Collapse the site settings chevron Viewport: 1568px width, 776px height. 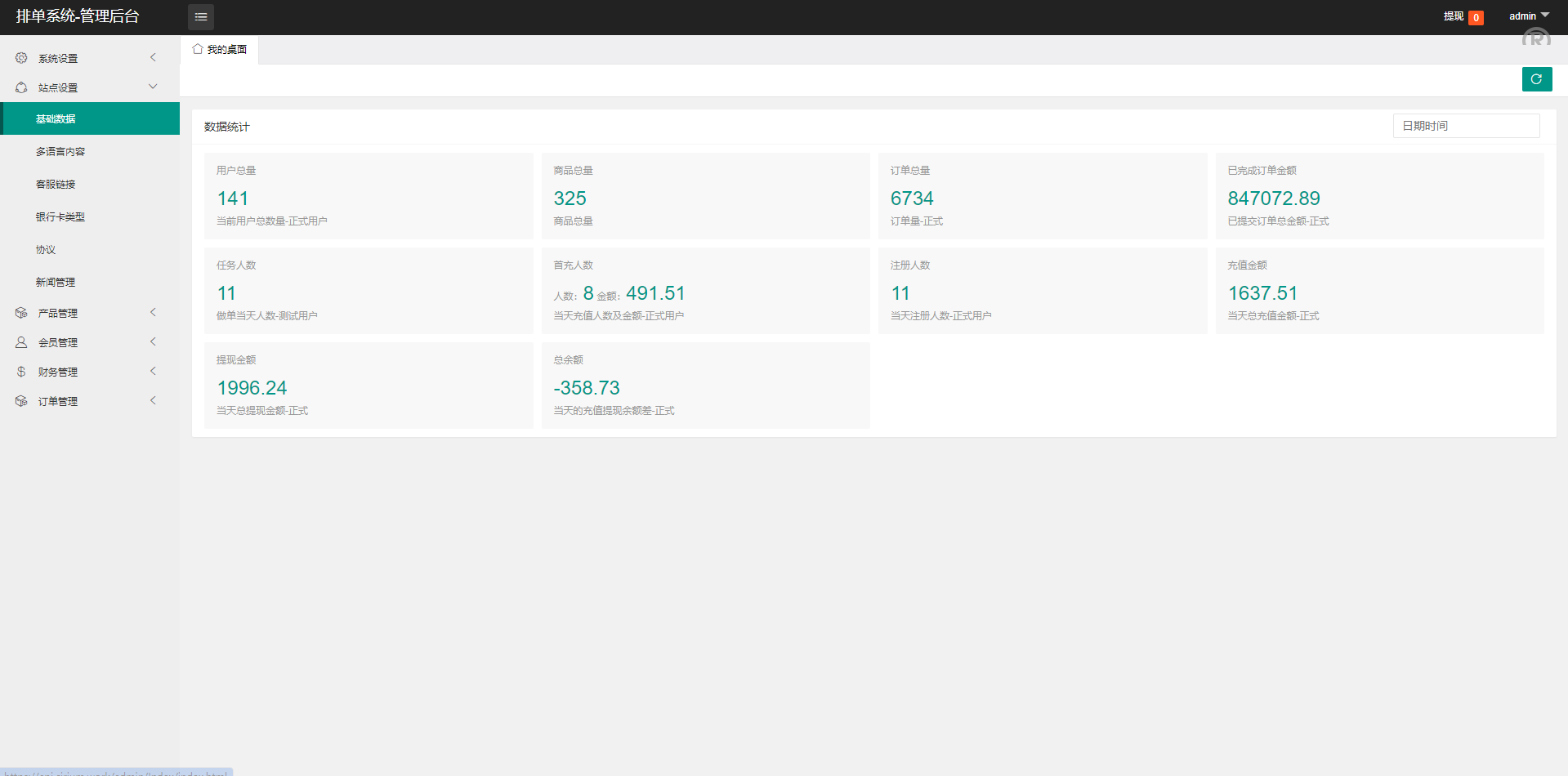pos(153,87)
